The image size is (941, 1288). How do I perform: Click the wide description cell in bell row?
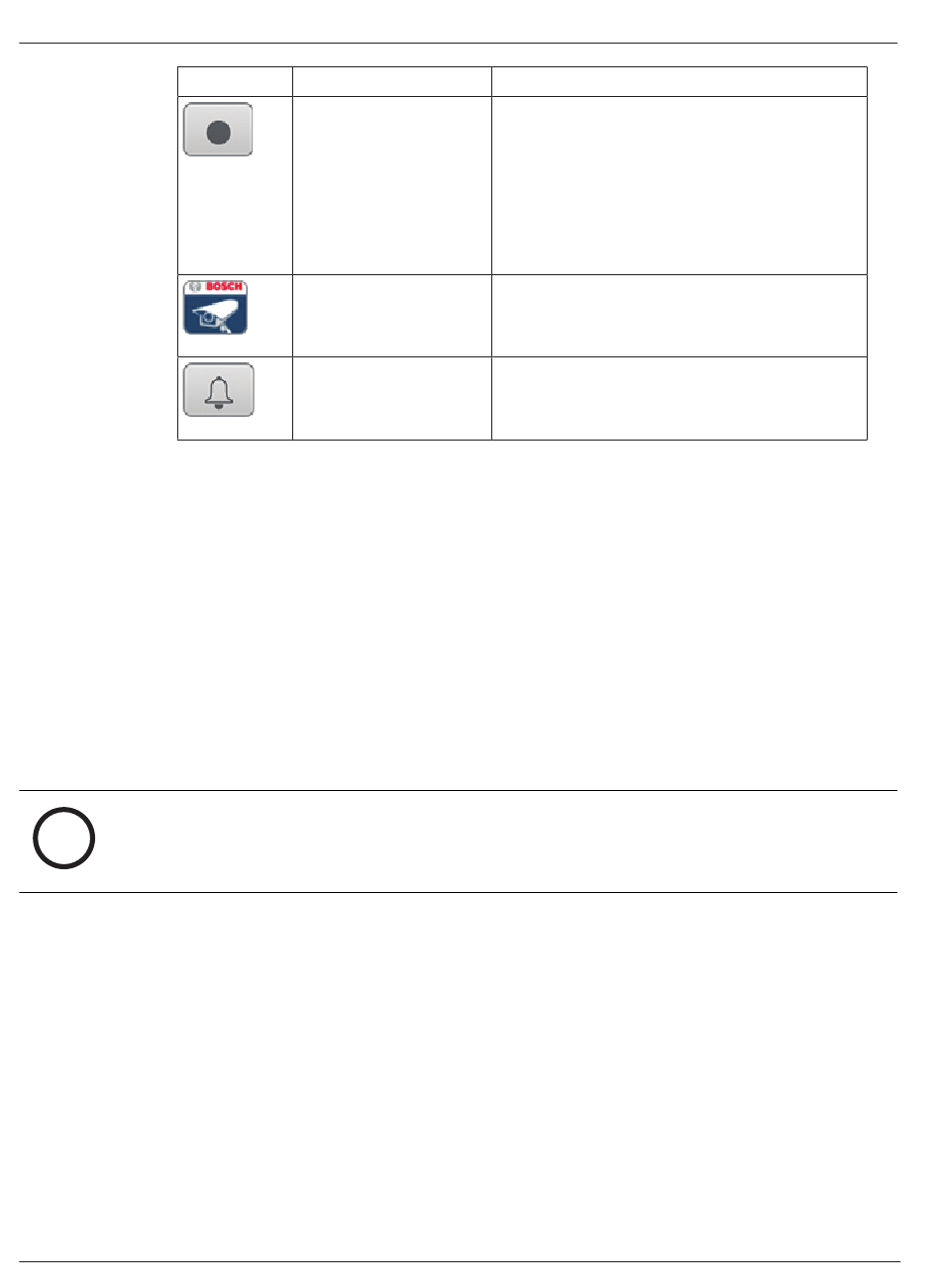click(680, 398)
